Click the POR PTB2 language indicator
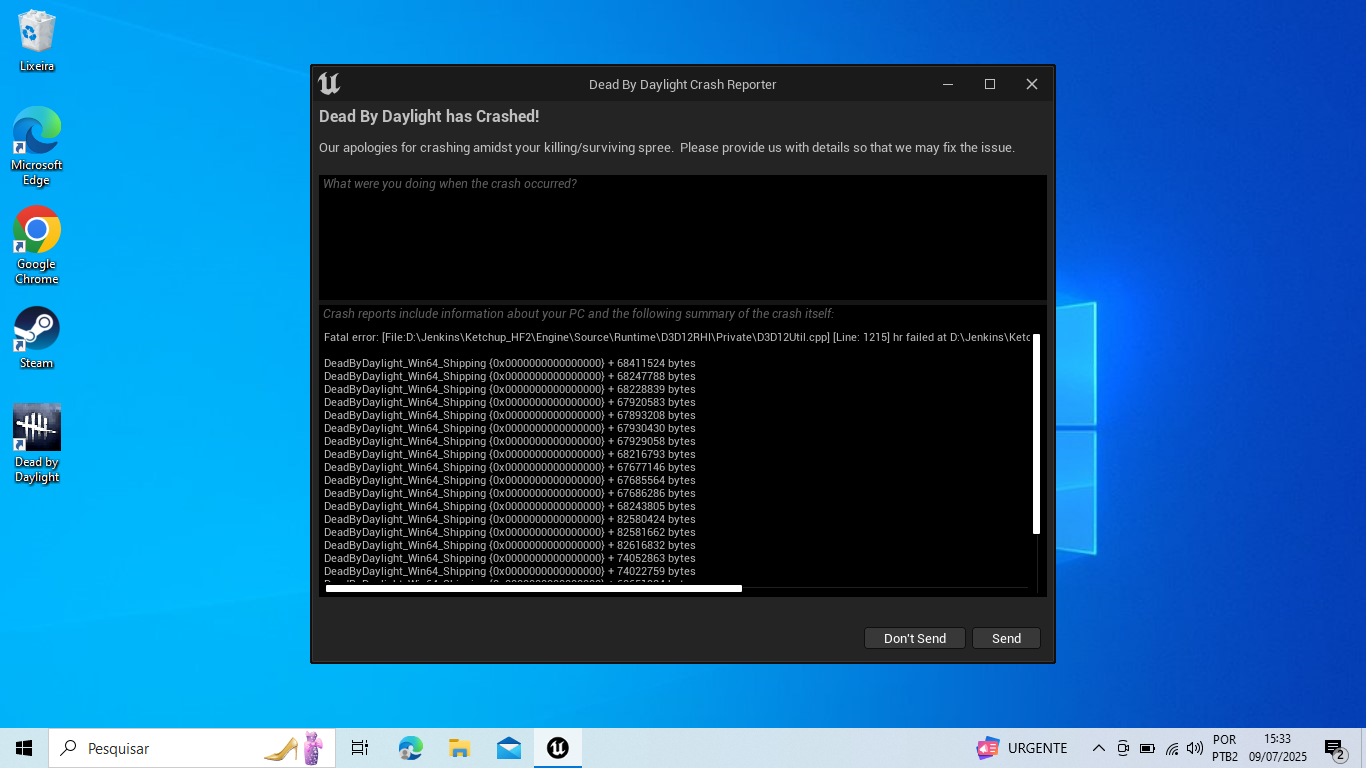This screenshot has height=768, width=1366. (x=1225, y=748)
